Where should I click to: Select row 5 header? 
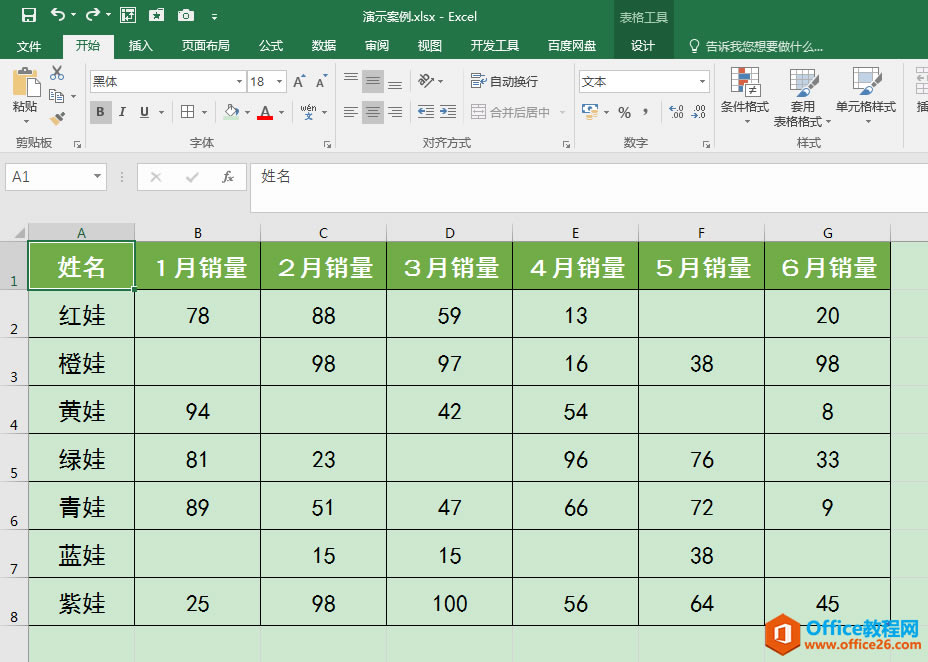[14, 458]
